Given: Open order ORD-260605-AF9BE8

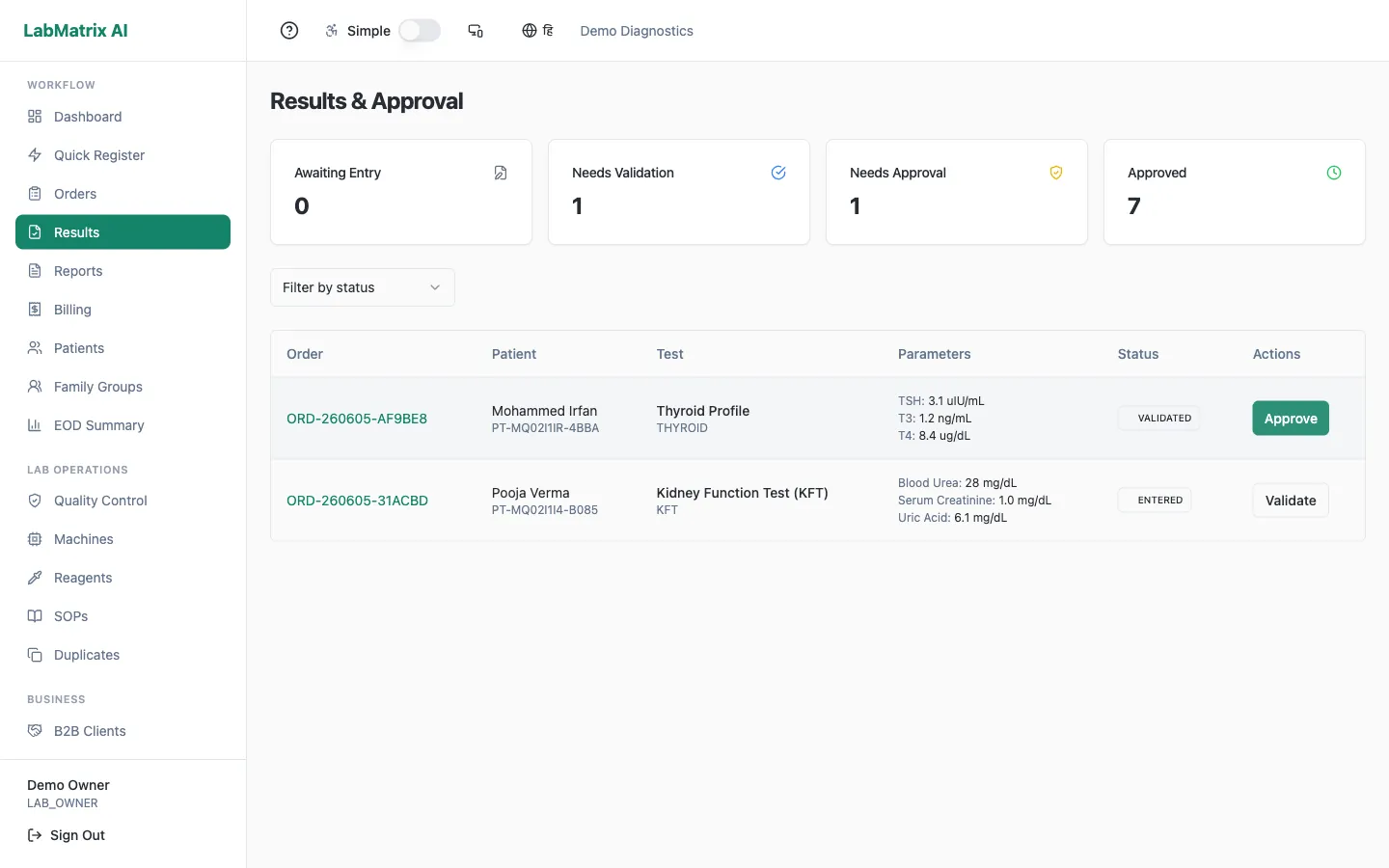Looking at the screenshot, I should point(357,419).
